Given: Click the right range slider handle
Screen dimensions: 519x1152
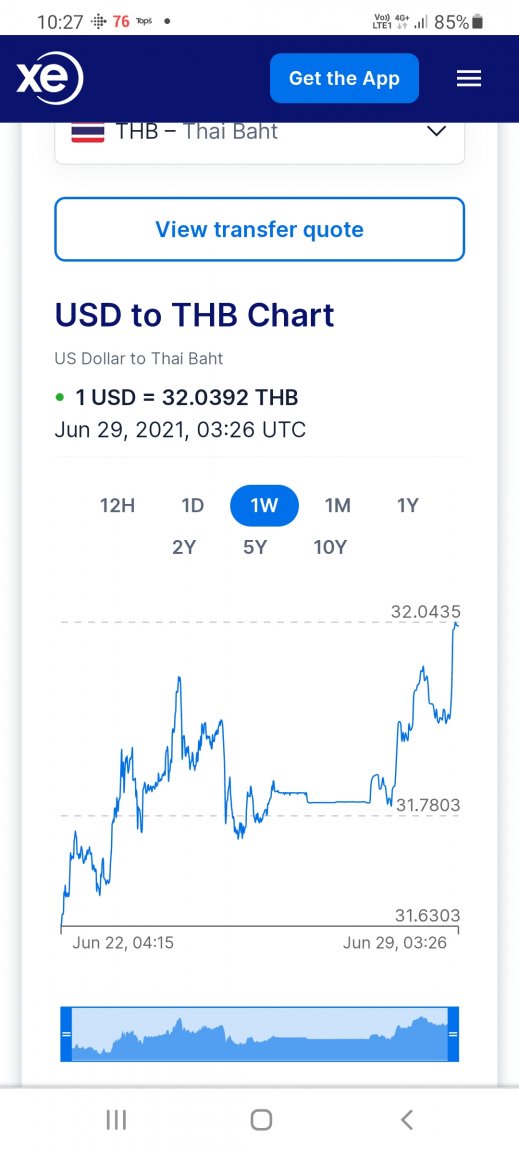Looking at the screenshot, I should tap(453, 1034).
